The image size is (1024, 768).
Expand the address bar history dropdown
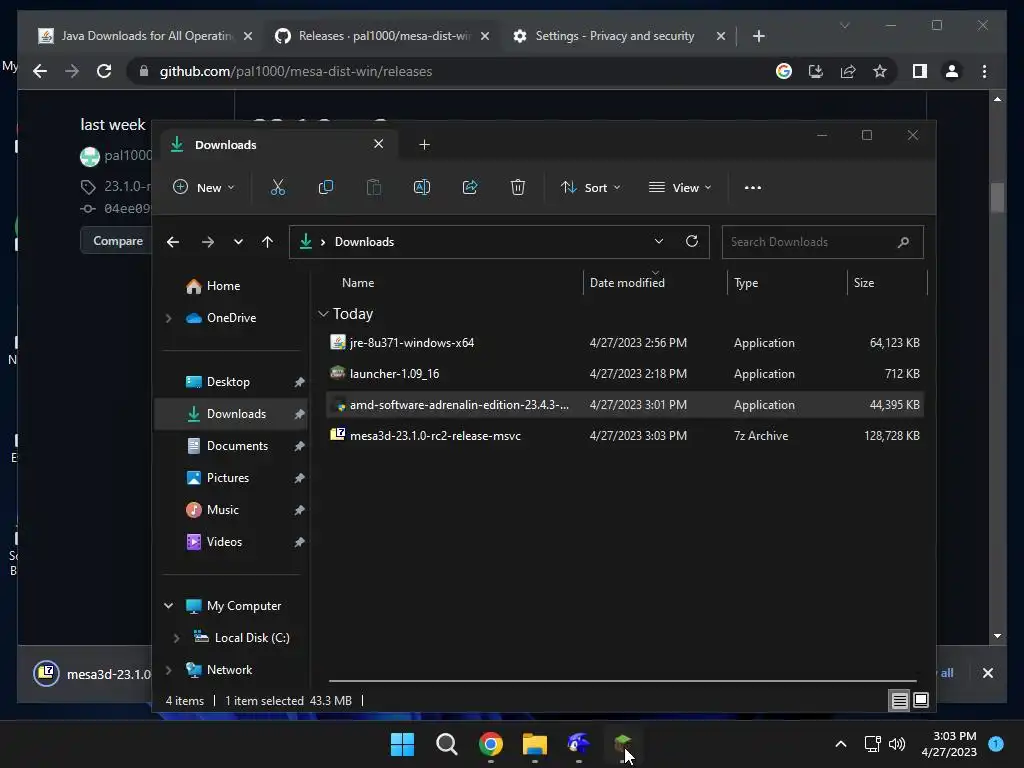(x=659, y=242)
